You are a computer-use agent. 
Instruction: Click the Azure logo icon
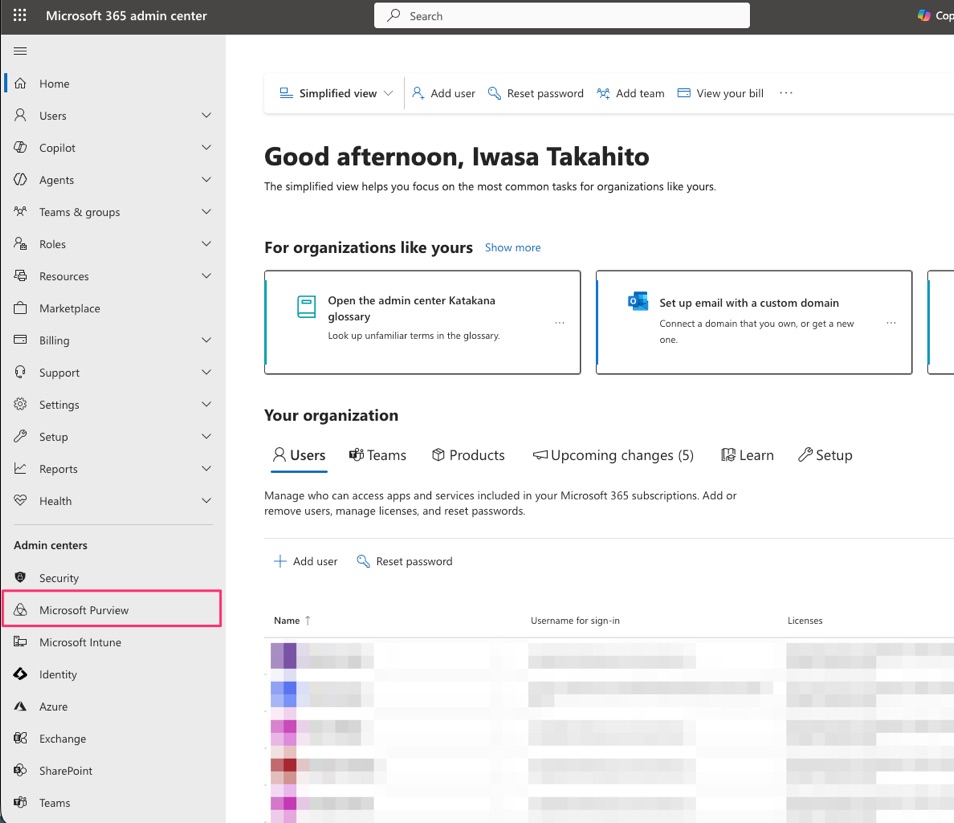click(20, 706)
